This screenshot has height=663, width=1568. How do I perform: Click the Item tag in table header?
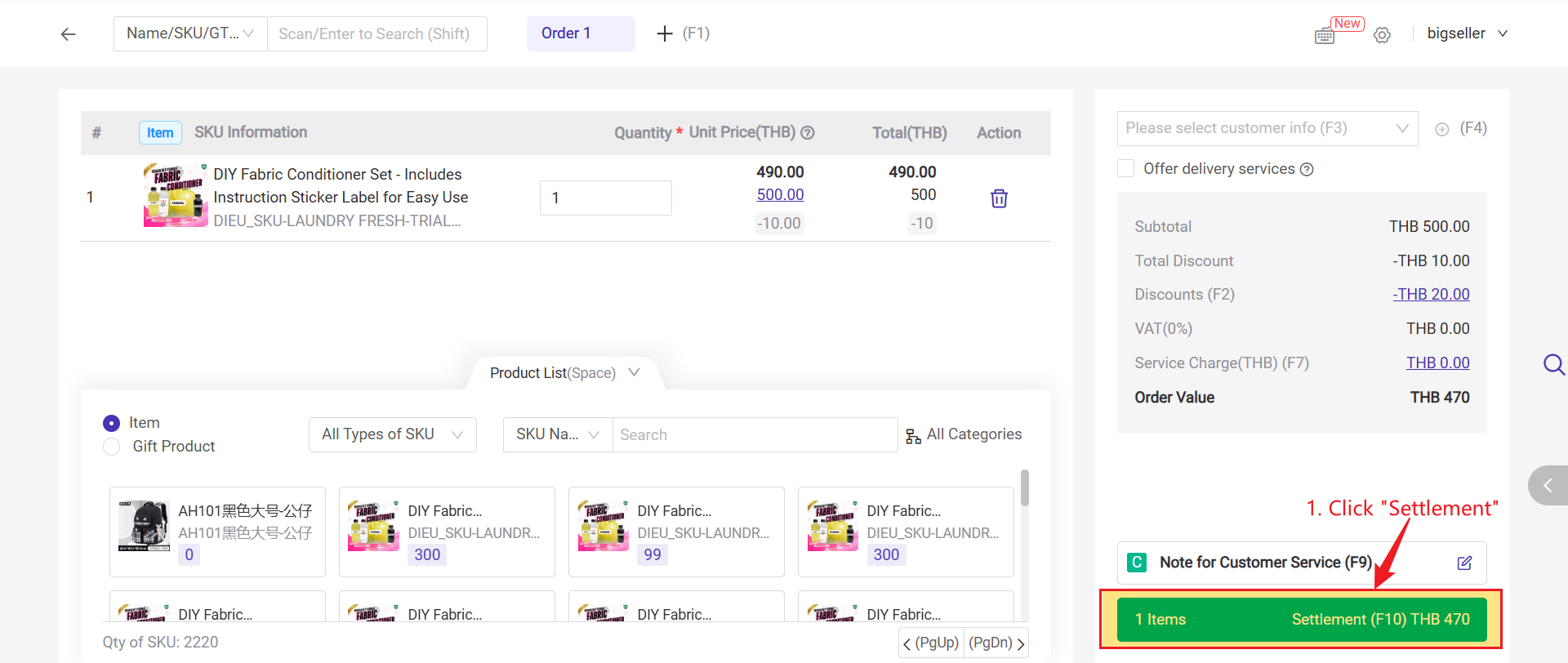tap(160, 132)
